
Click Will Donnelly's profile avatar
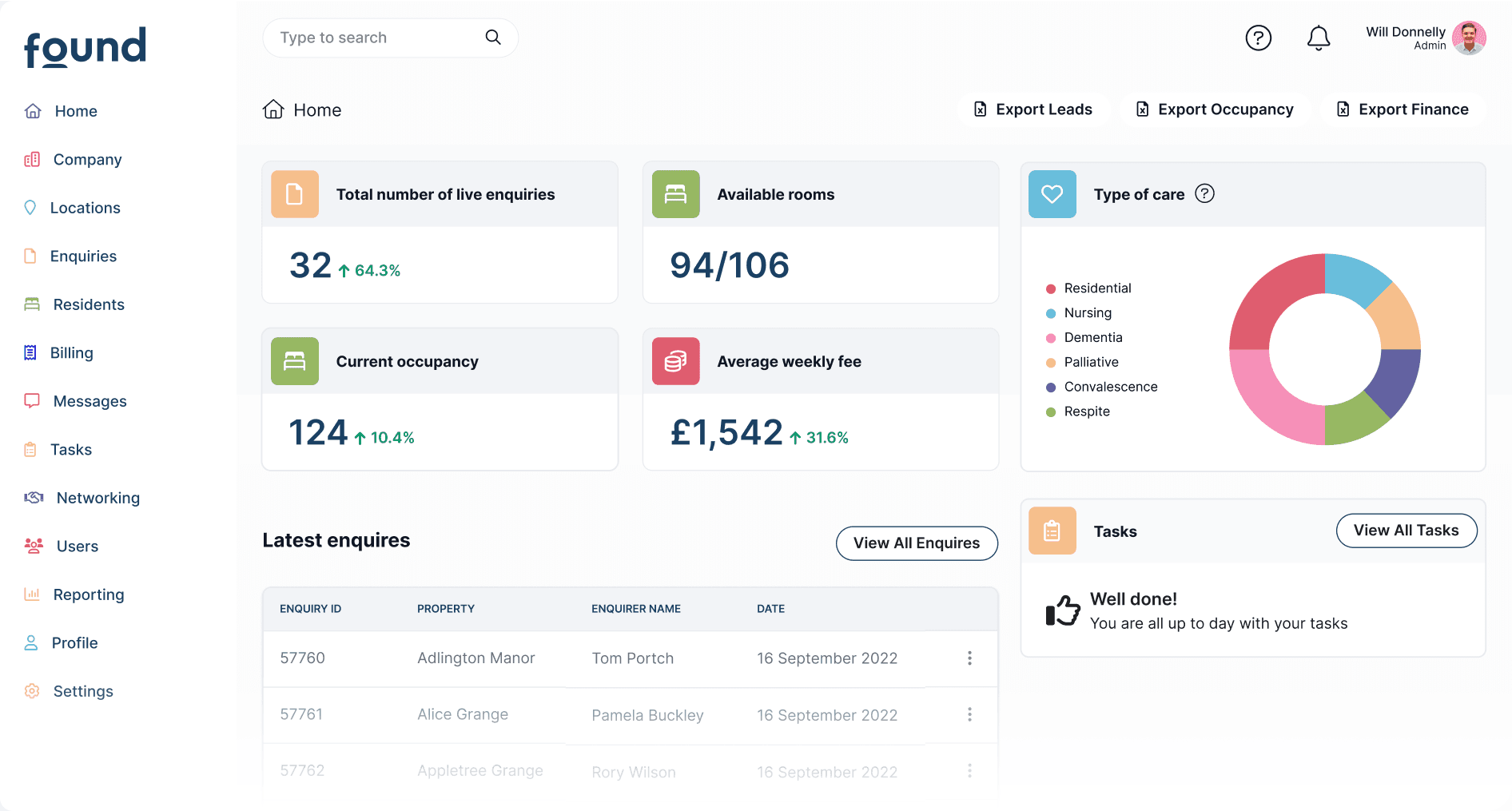[1470, 38]
